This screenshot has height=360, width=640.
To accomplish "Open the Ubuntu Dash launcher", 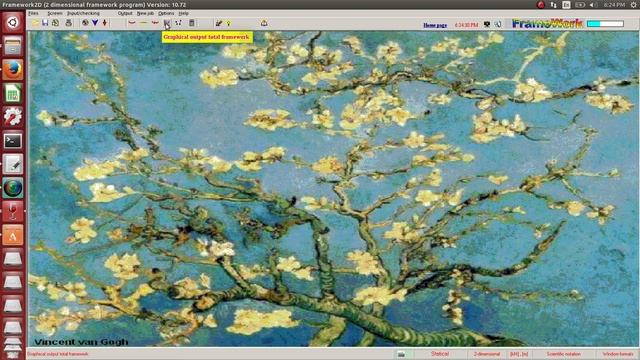I will 13,22.
